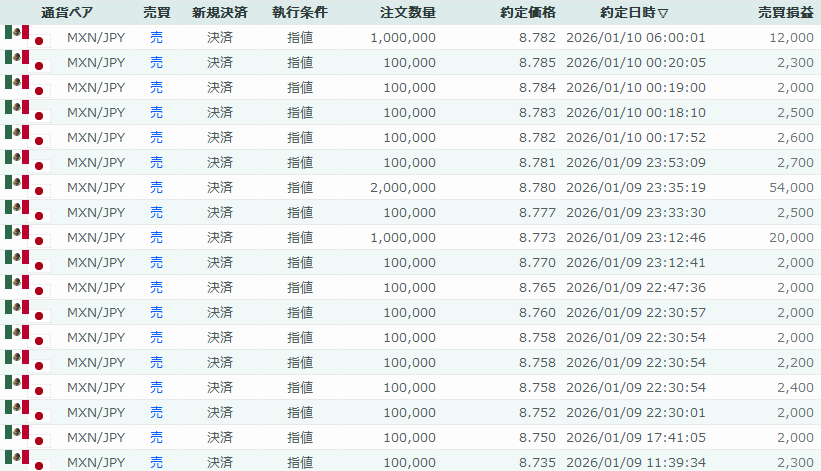Open the blue 売 link in the 17:41:05 row
The image size is (821, 471).
[156, 437]
